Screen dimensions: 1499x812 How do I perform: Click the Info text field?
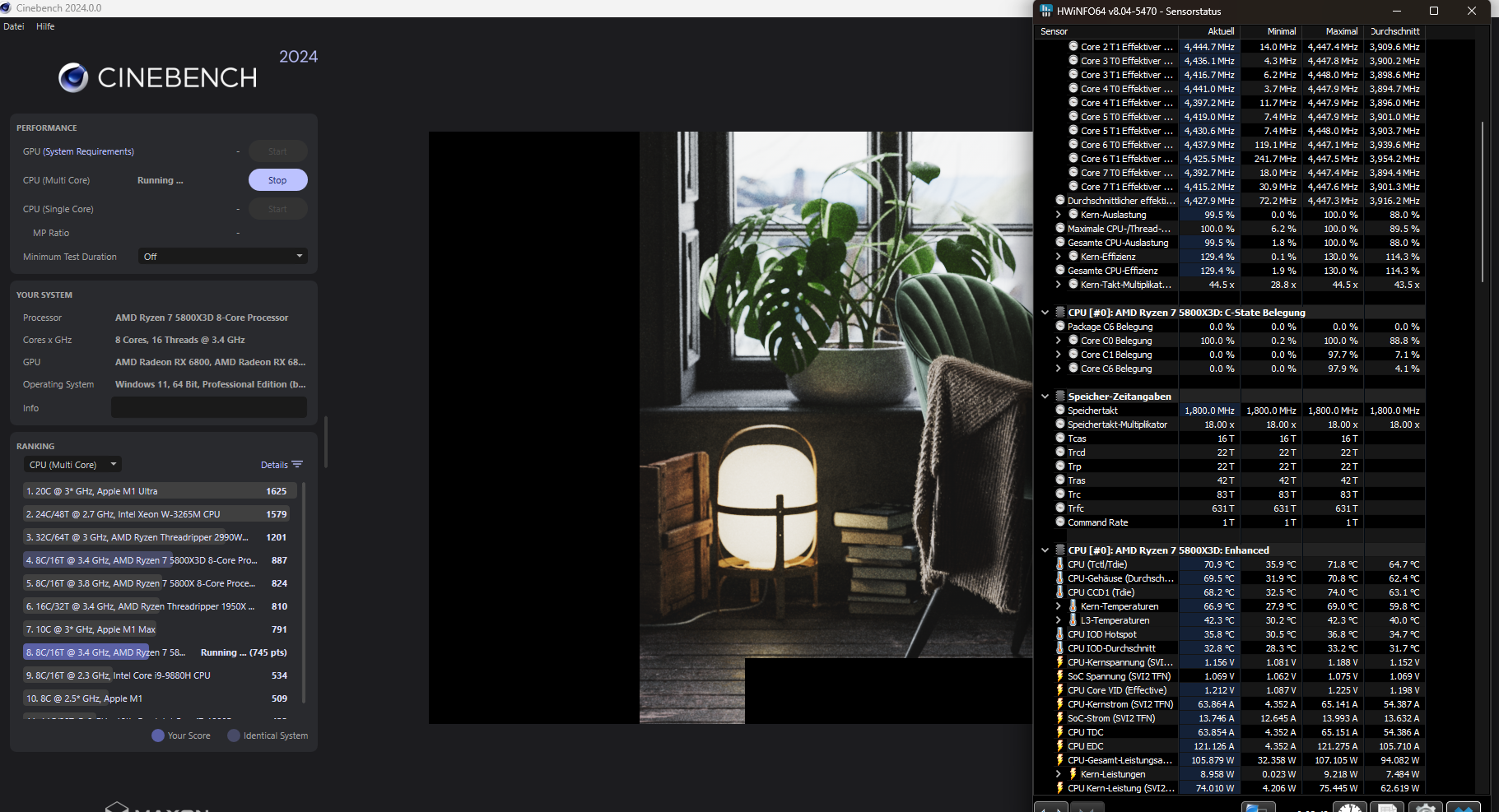tap(209, 407)
